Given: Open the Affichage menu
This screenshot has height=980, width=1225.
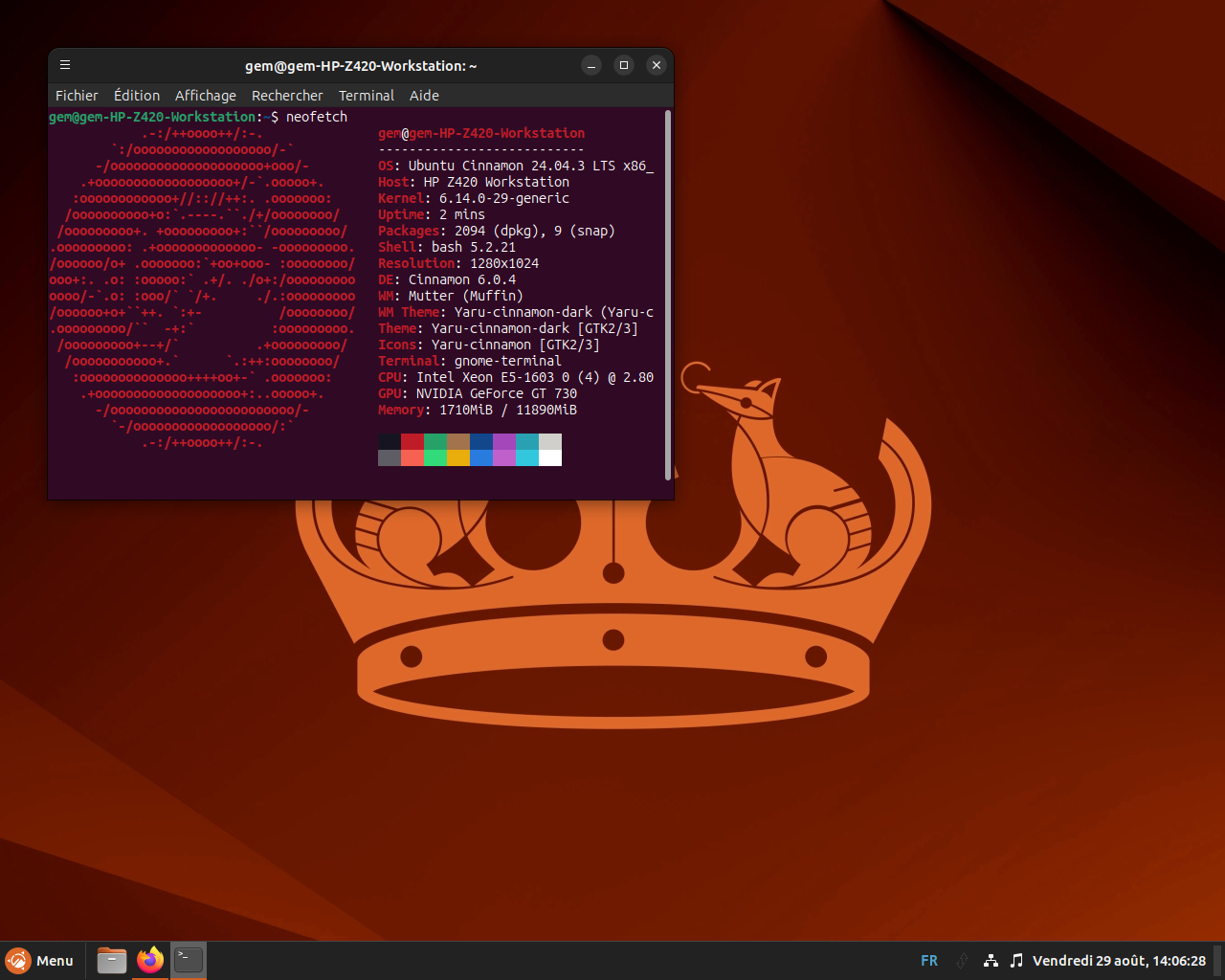Looking at the screenshot, I should [x=206, y=96].
